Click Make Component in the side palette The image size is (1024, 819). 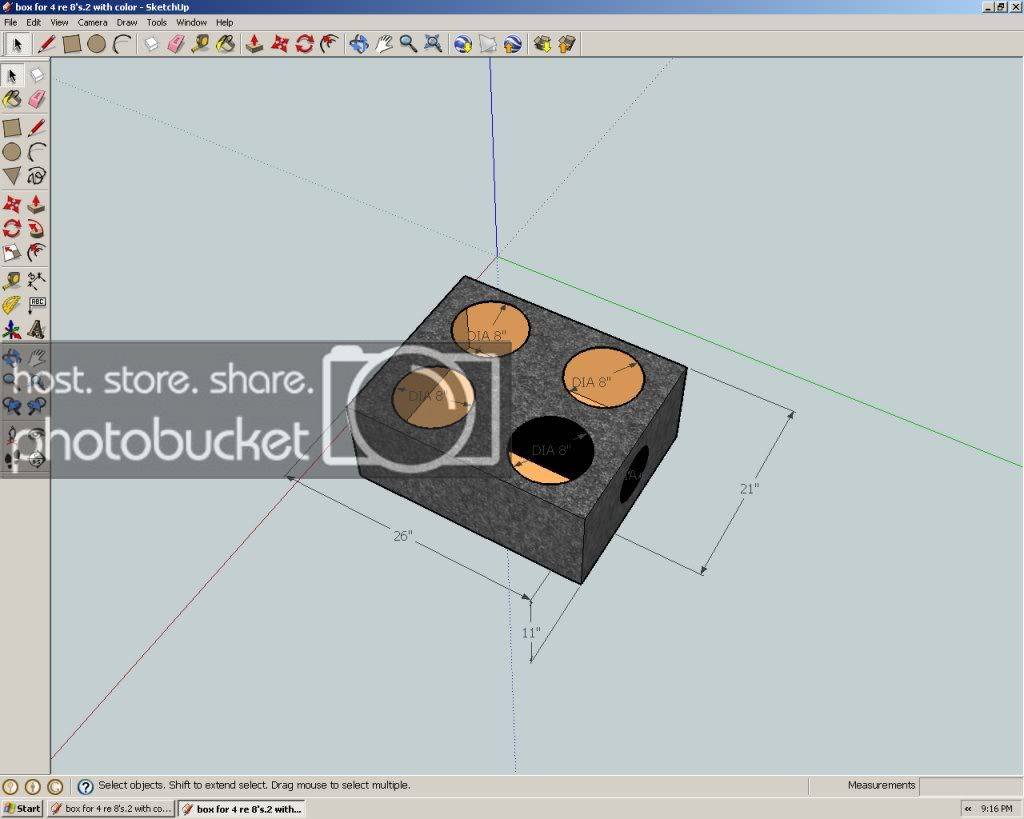coord(37,76)
